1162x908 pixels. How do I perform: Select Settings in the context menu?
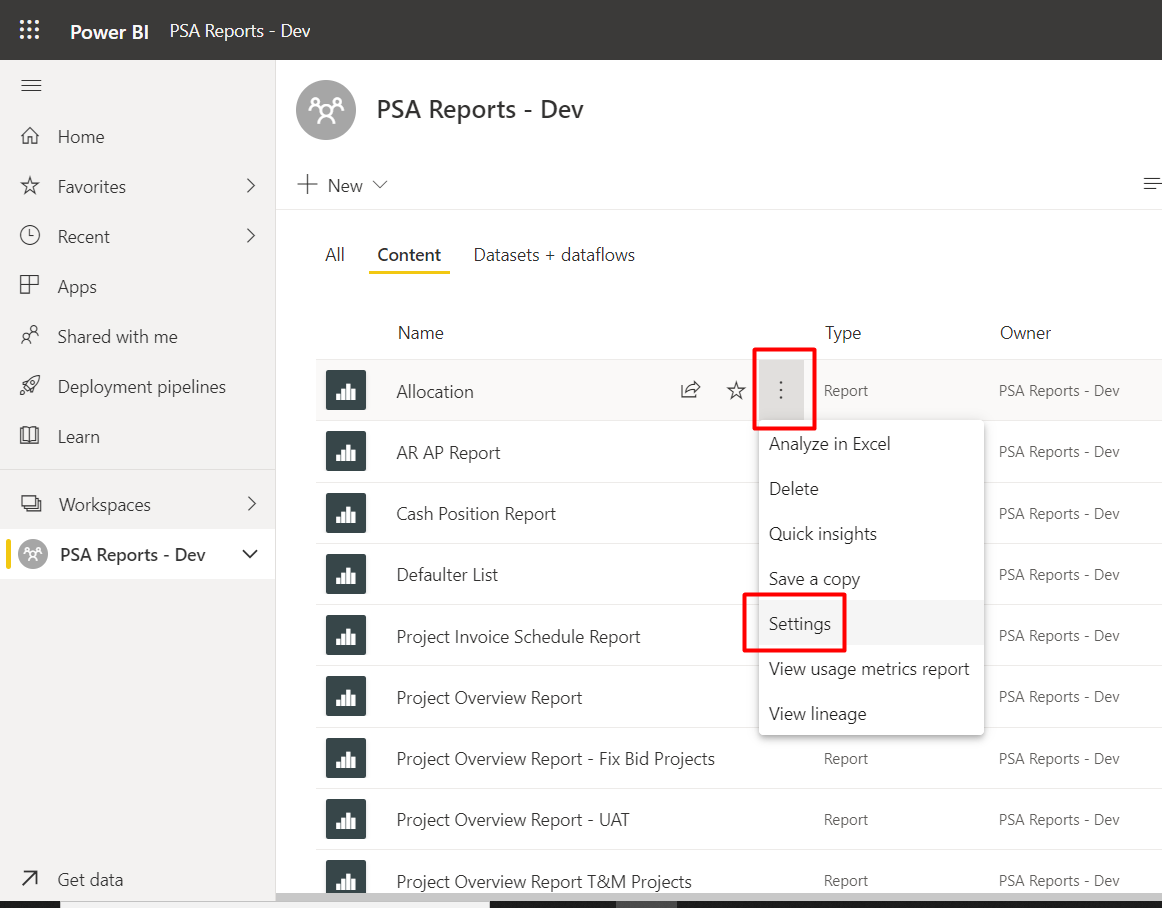[x=800, y=624]
